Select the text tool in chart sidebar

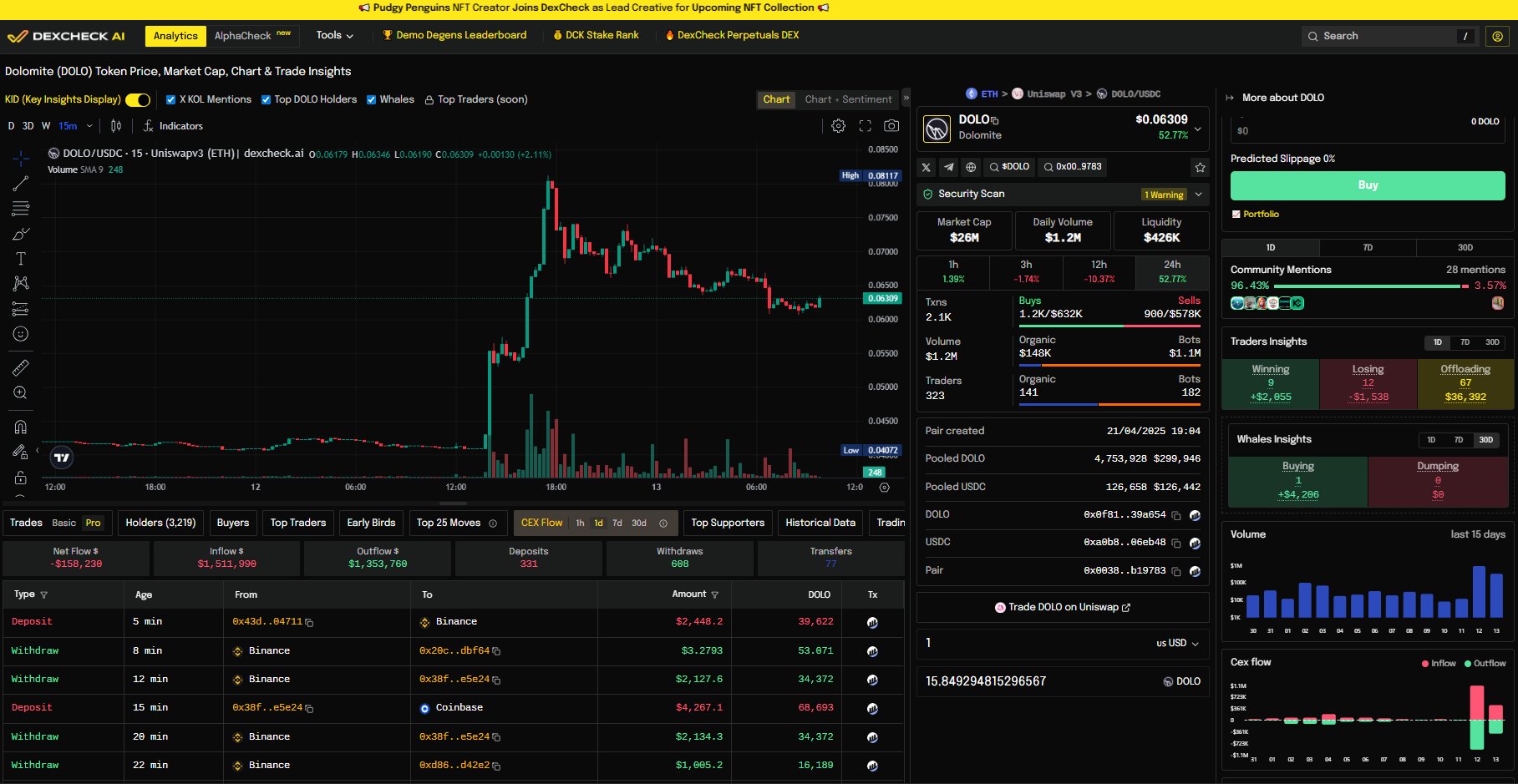pyautogui.click(x=21, y=259)
